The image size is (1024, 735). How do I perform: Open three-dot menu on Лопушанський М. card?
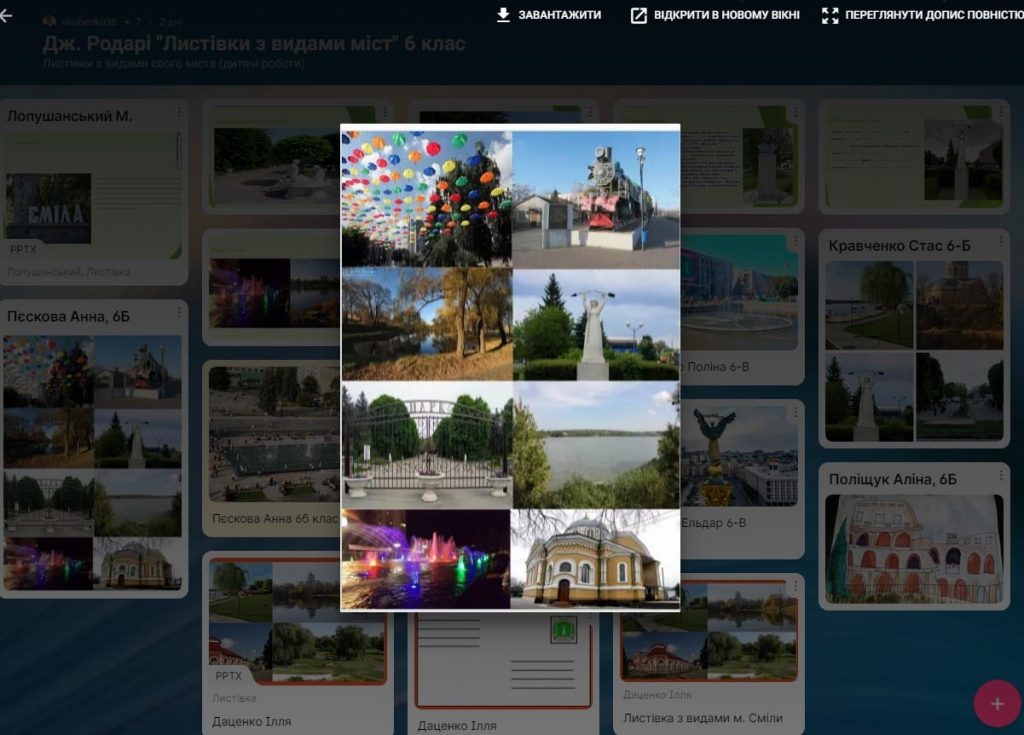(x=179, y=112)
